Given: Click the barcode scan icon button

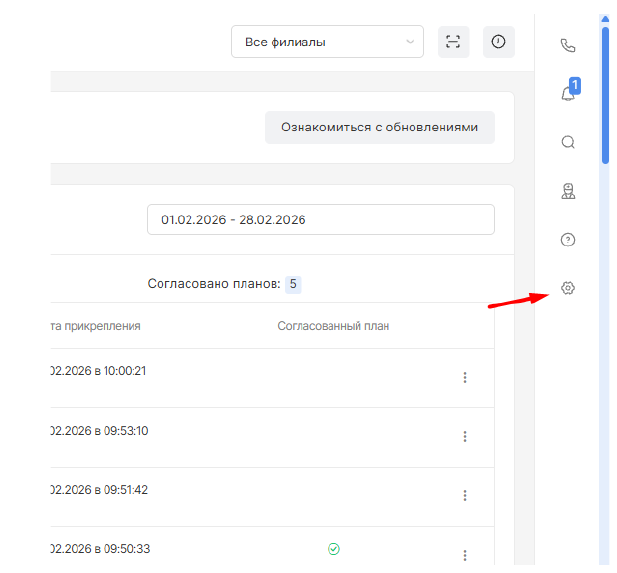Looking at the screenshot, I should tap(453, 42).
